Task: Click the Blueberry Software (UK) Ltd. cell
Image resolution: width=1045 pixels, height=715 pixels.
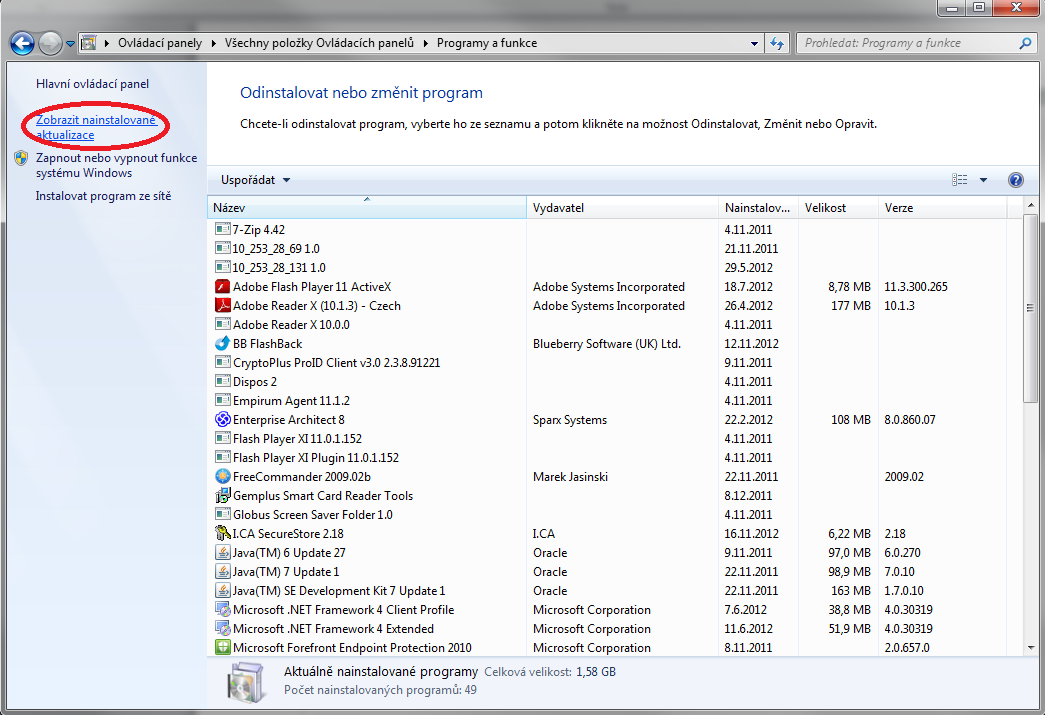Action: [606, 343]
